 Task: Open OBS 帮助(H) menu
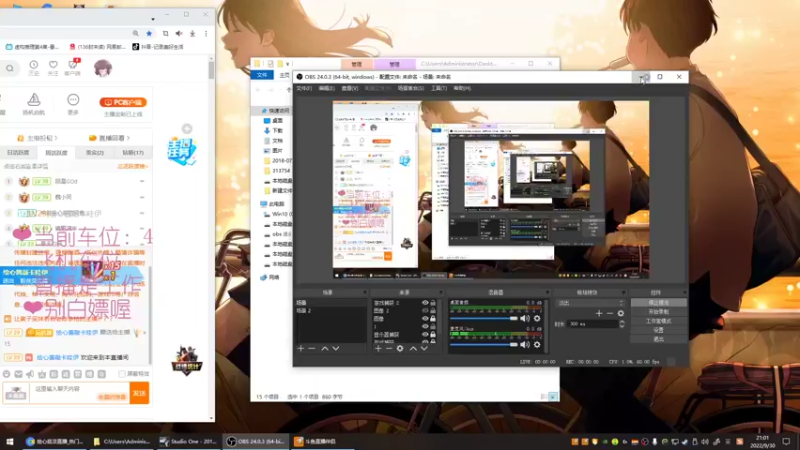462,88
